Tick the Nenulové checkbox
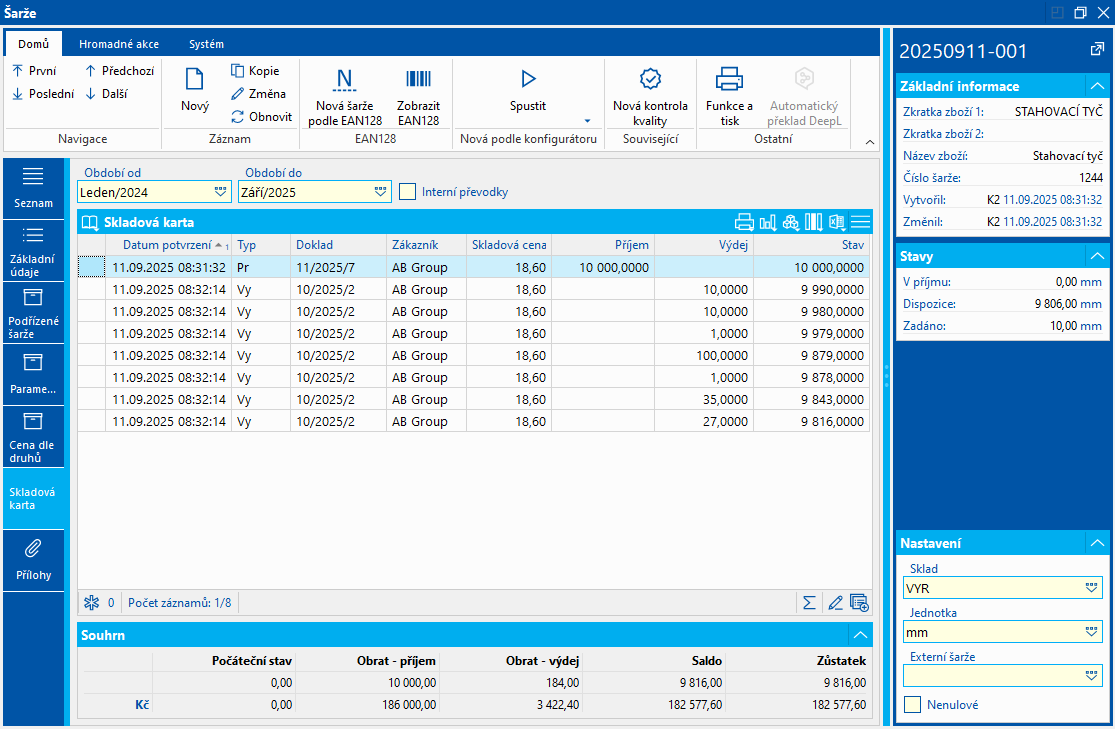Screen dimensions: 1115x729 [912, 705]
